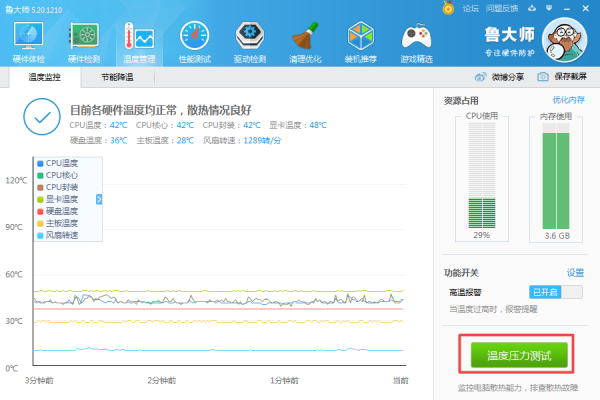The height and width of the screenshot is (400, 600).
Task: Click CPU温度 42℃ reading
Action: (98, 125)
